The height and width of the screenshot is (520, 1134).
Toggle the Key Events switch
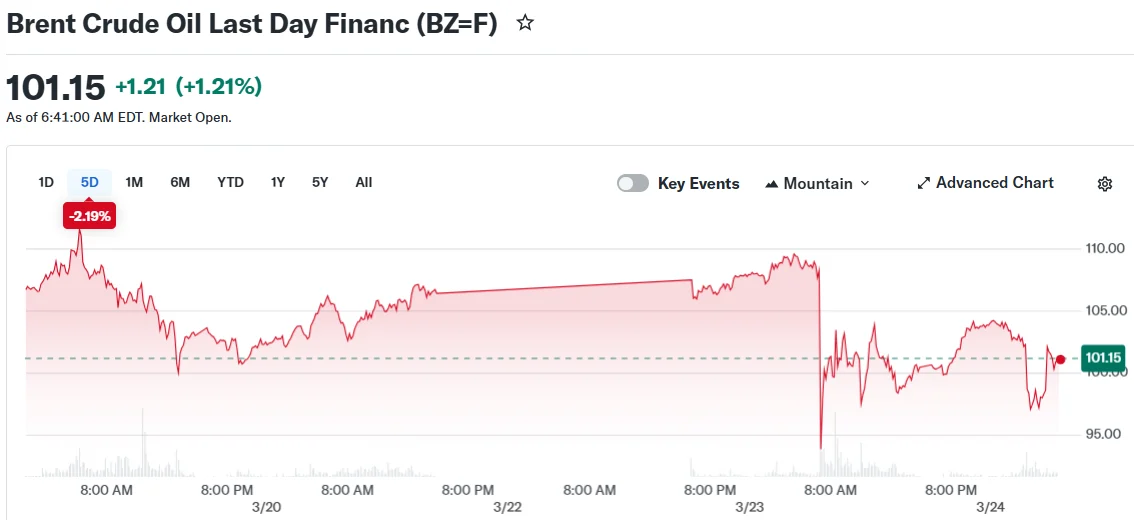[633, 183]
